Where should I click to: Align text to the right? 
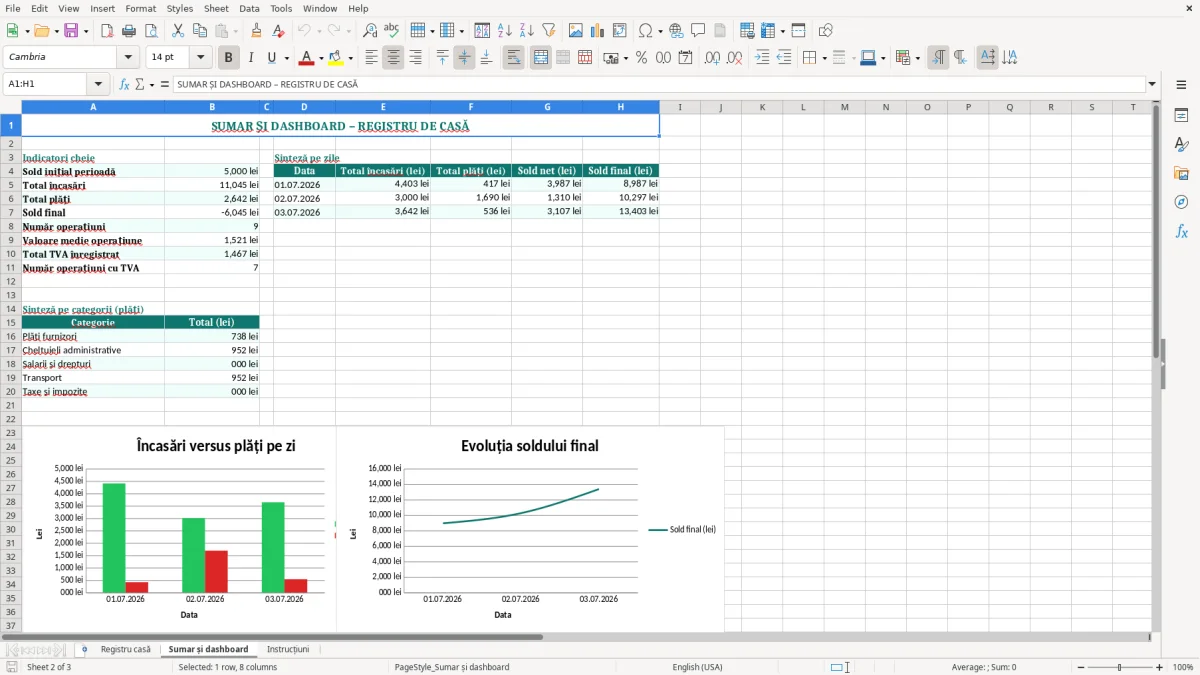[415, 58]
